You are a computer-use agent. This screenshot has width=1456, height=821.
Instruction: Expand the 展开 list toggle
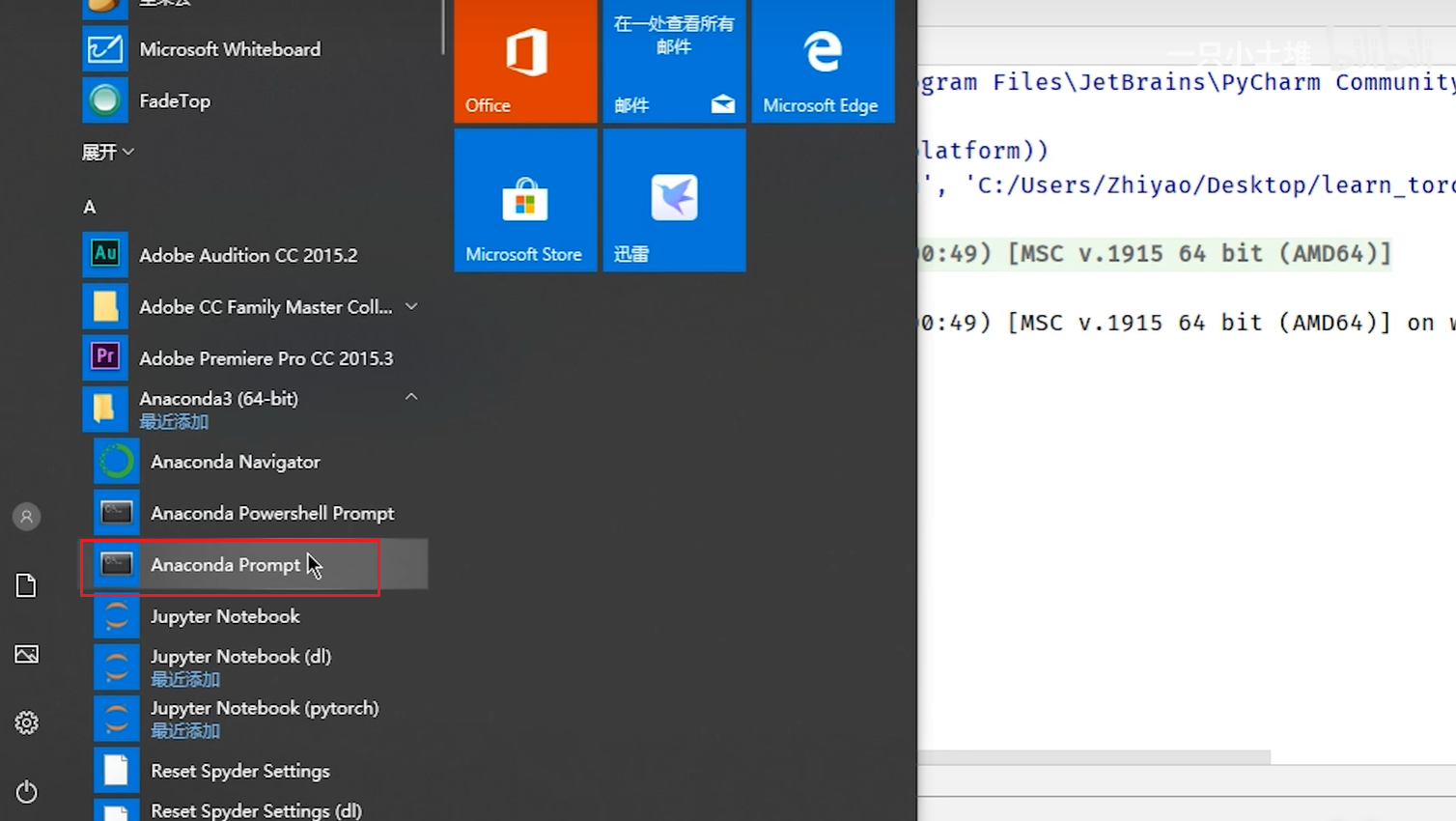click(107, 152)
